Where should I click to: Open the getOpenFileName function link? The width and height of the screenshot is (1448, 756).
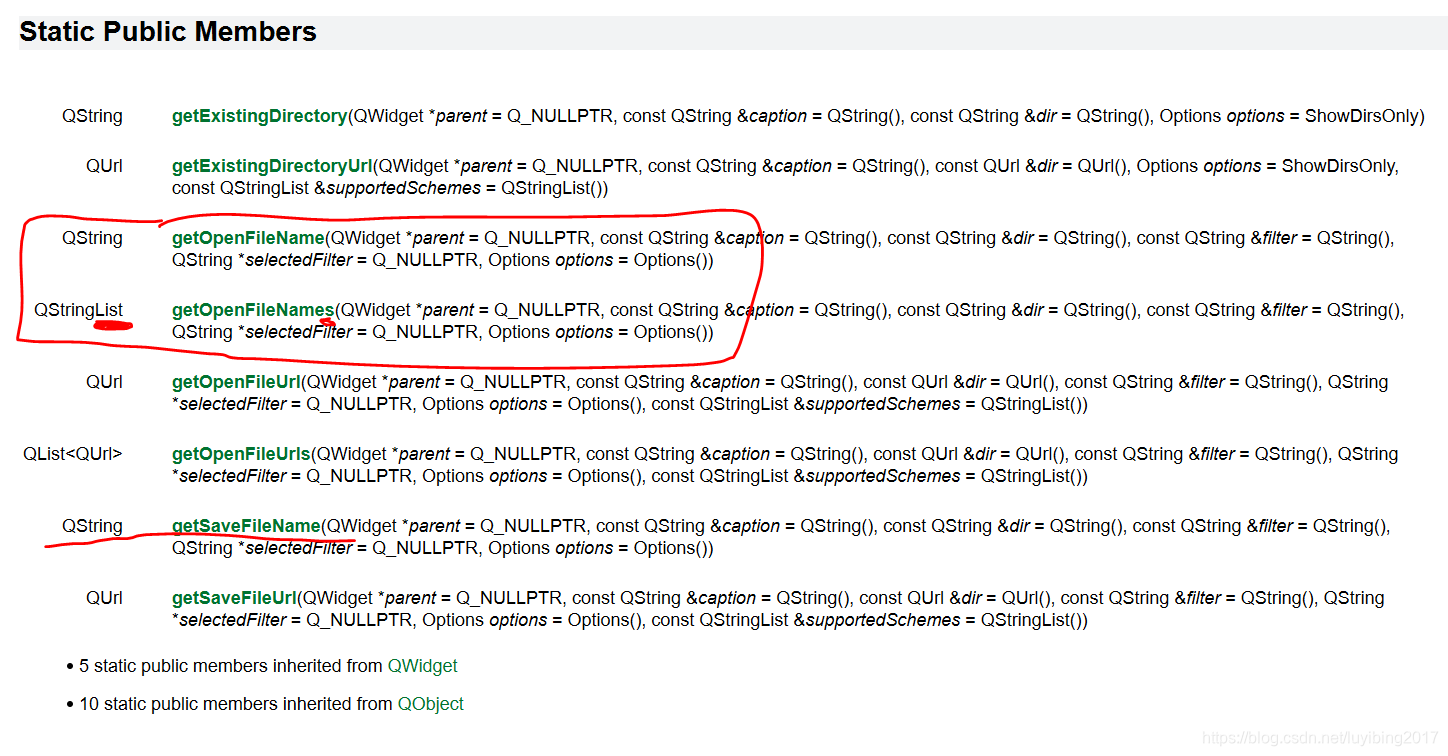click(248, 238)
